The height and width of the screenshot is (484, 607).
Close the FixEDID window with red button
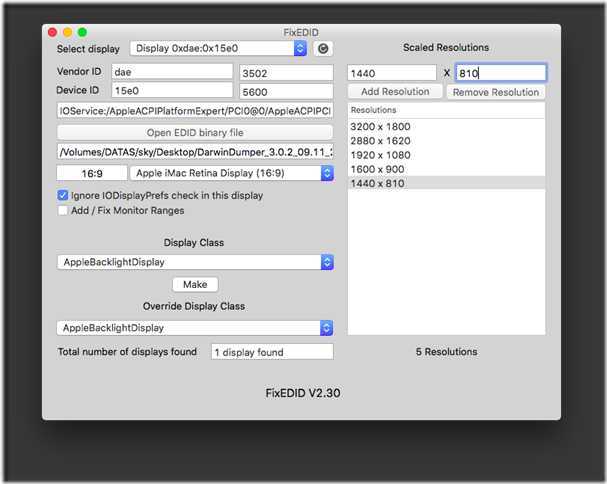53,33
